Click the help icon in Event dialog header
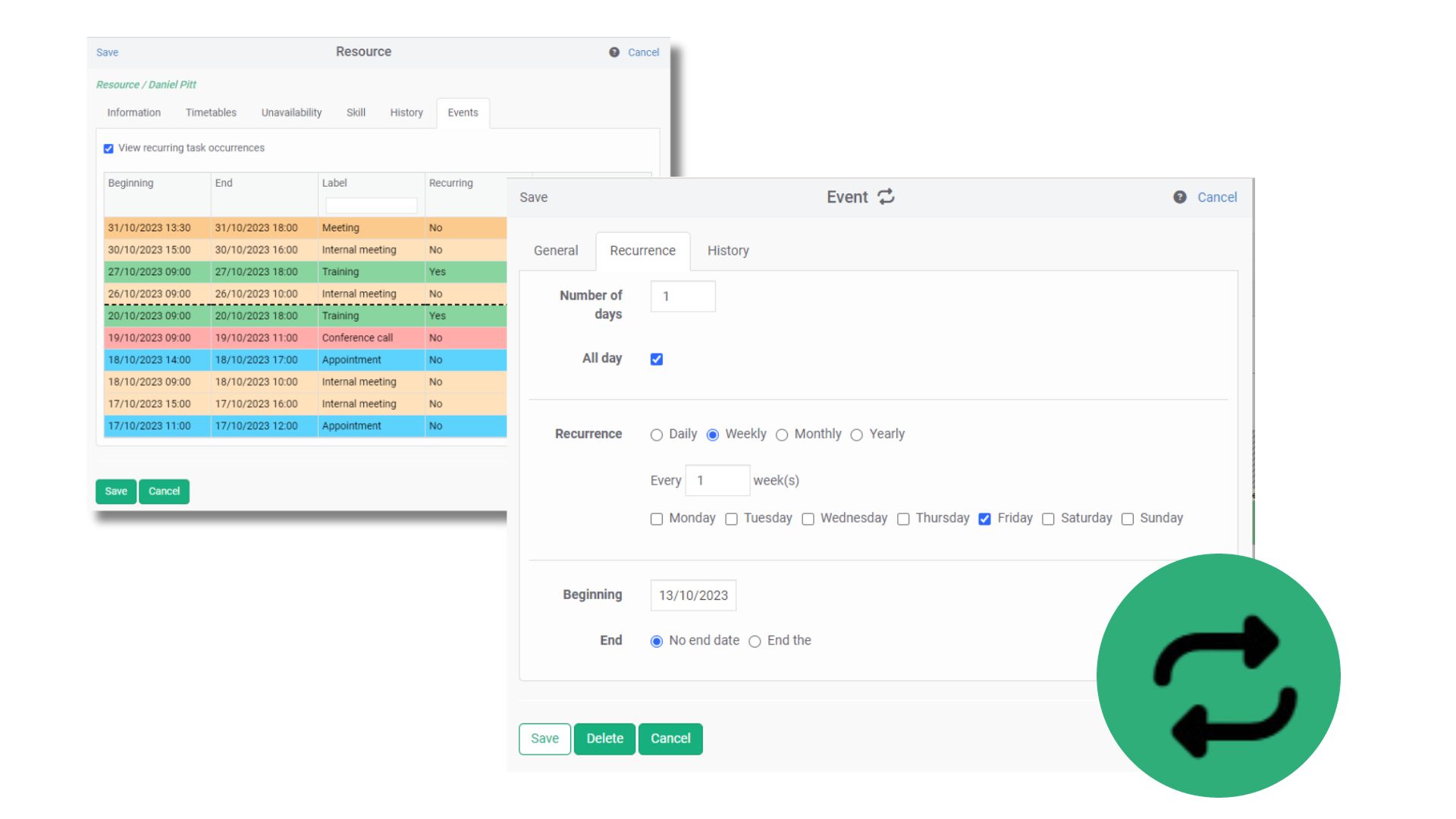 point(1179,197)
